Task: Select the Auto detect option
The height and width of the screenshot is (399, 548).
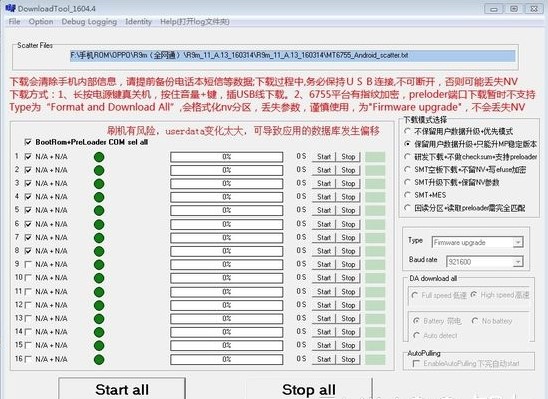Action: pyautogui.click(x=416, y=335)
